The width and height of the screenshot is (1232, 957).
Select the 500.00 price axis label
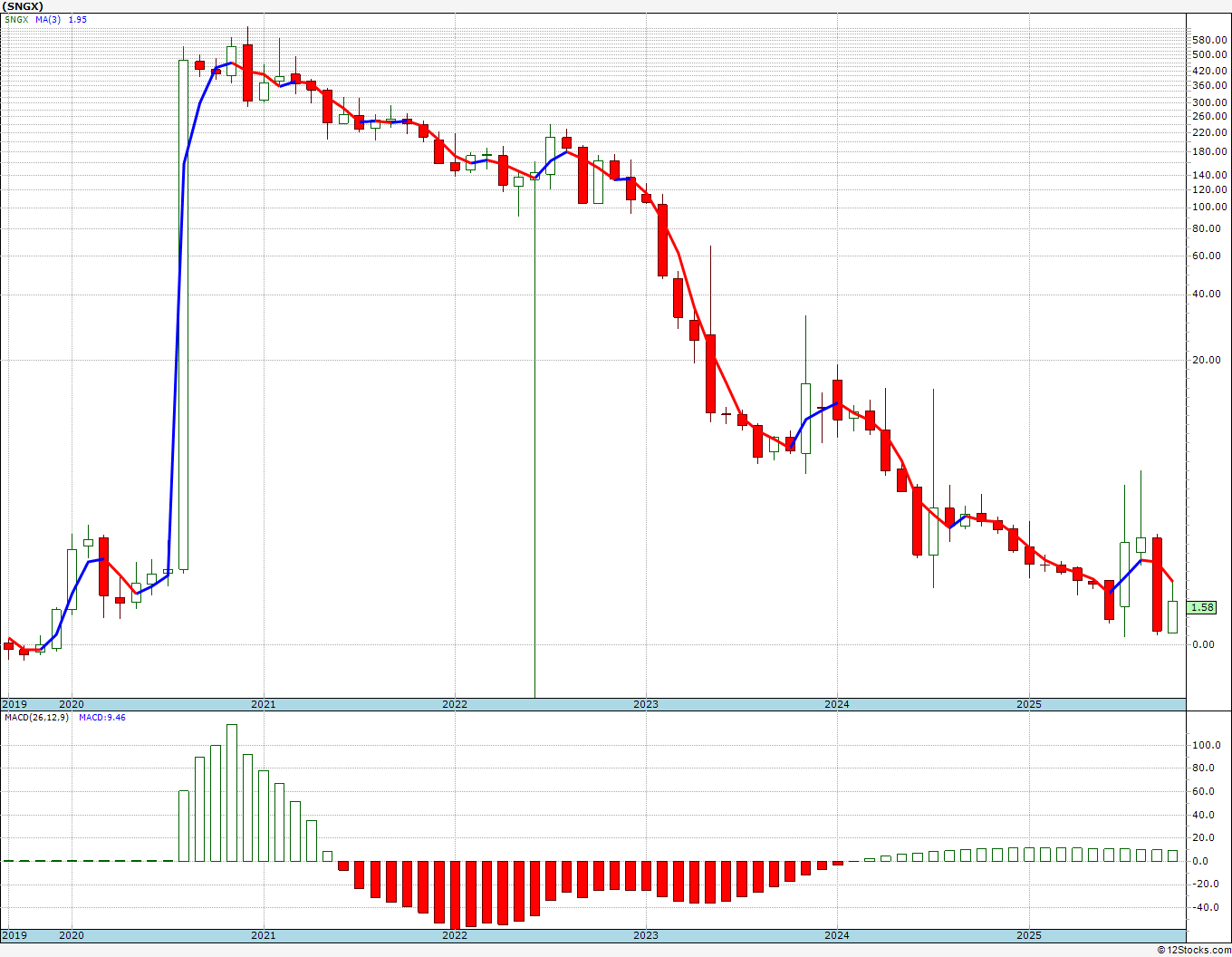(1209, 54)
